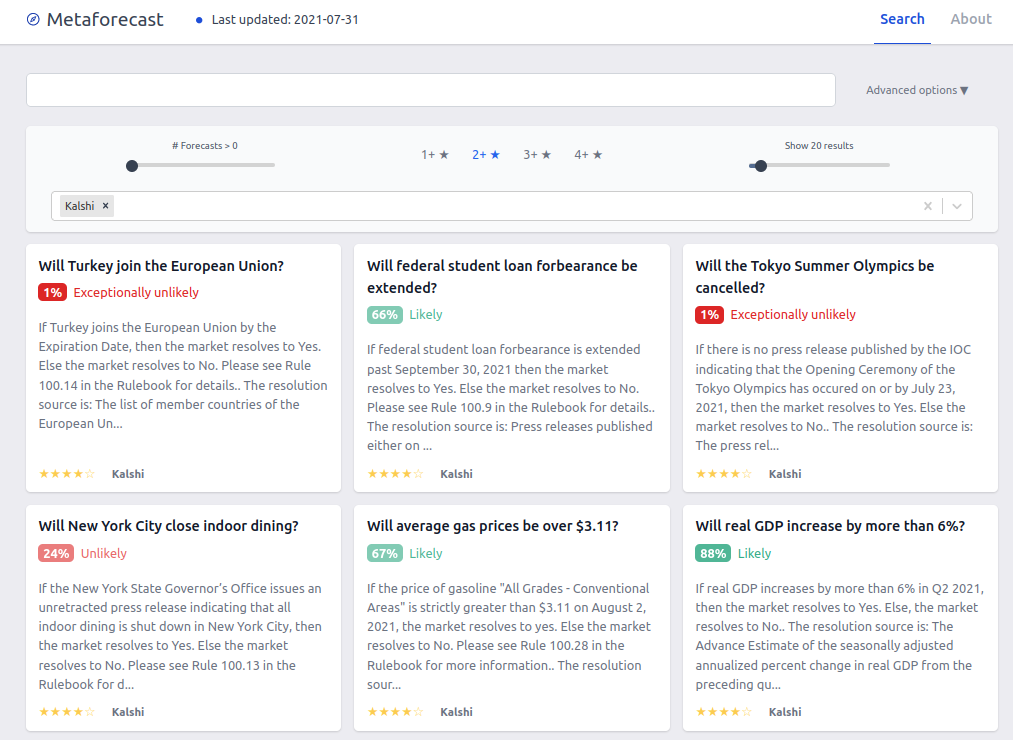
Task: Click the gas prices card description text
Action: (509, 636)
